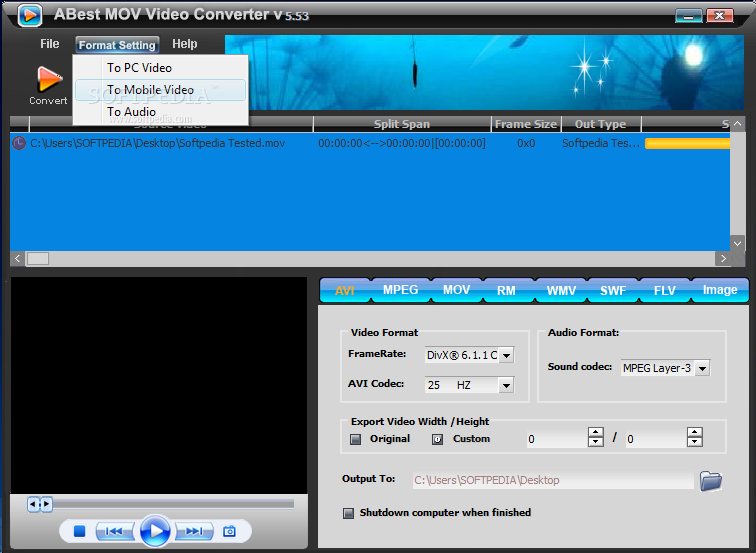Increase export width with the up arrow
This screenshot has width=756, height=553.
click(x=596, y=432)
